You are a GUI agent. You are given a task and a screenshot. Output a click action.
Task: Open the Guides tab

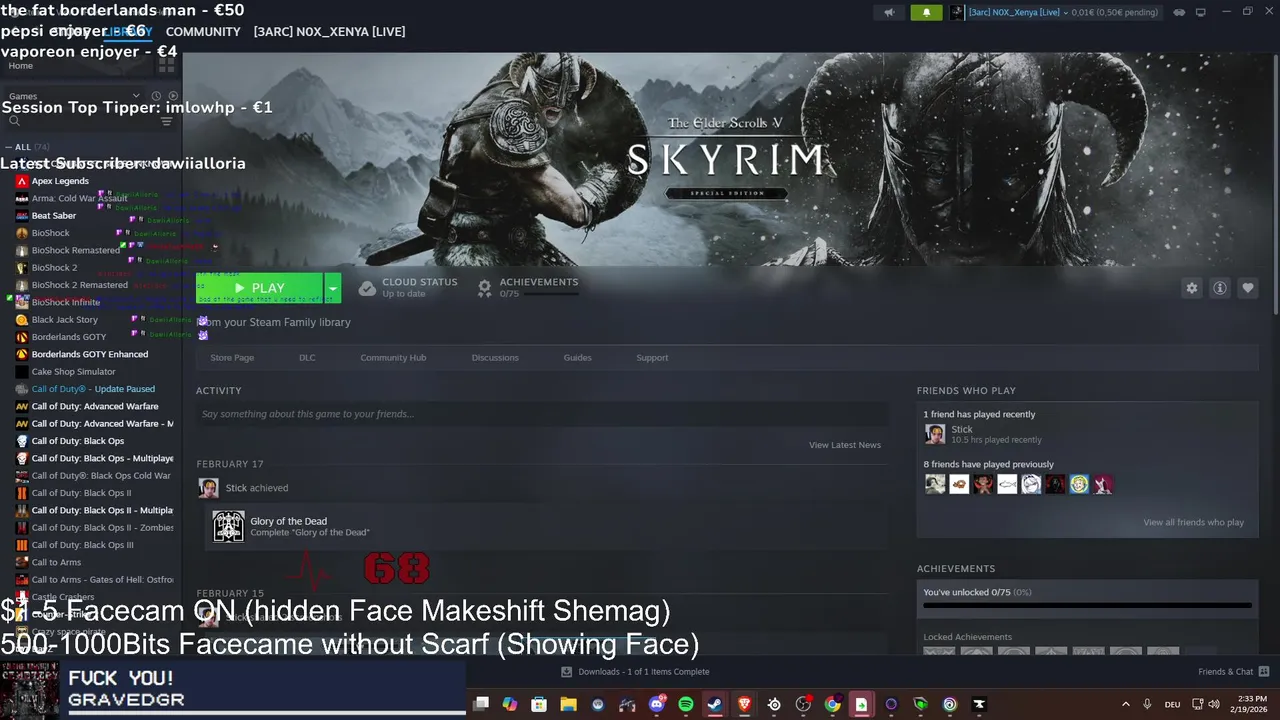point(577,358)
